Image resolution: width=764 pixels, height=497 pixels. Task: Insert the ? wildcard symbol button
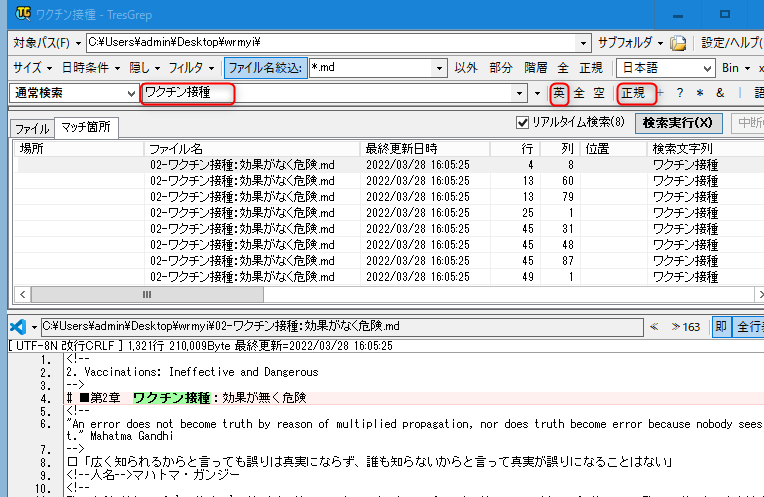[x=680, y=93]
